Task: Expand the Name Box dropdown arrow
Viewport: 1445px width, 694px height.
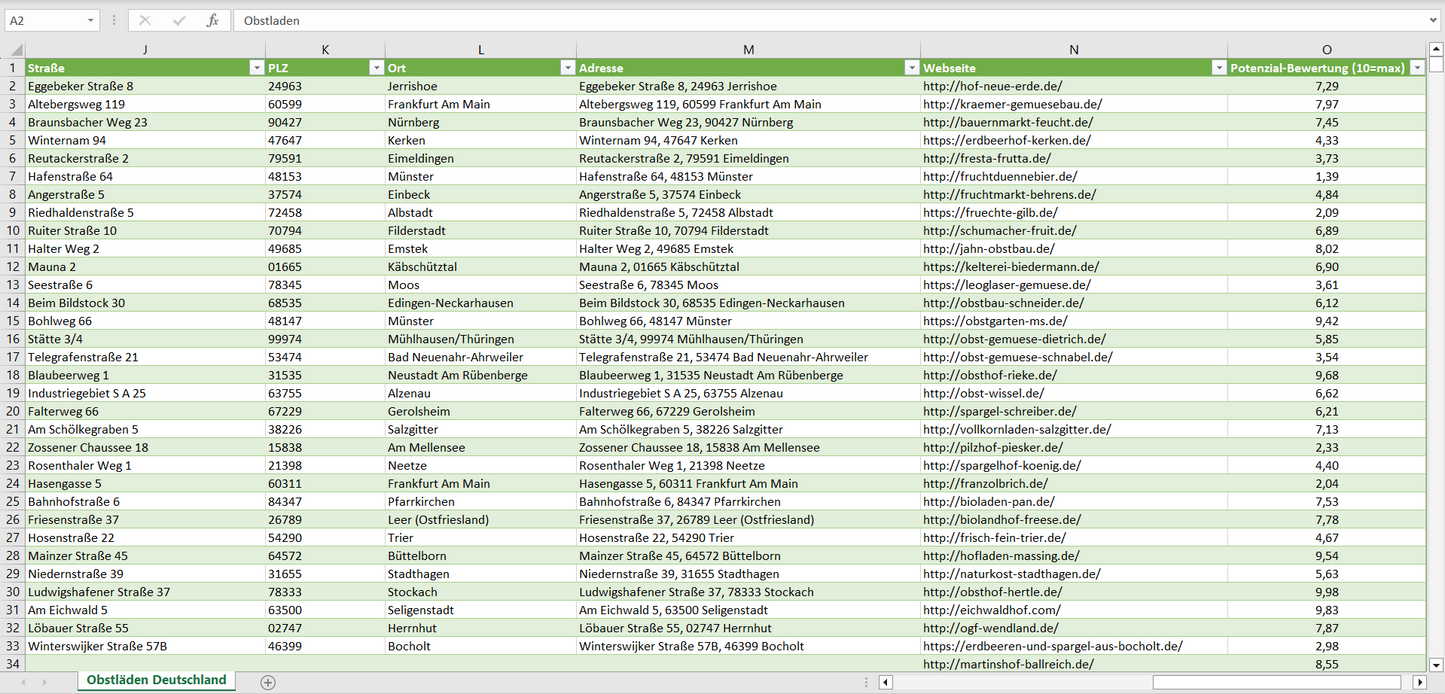Action: coord(90,20)
